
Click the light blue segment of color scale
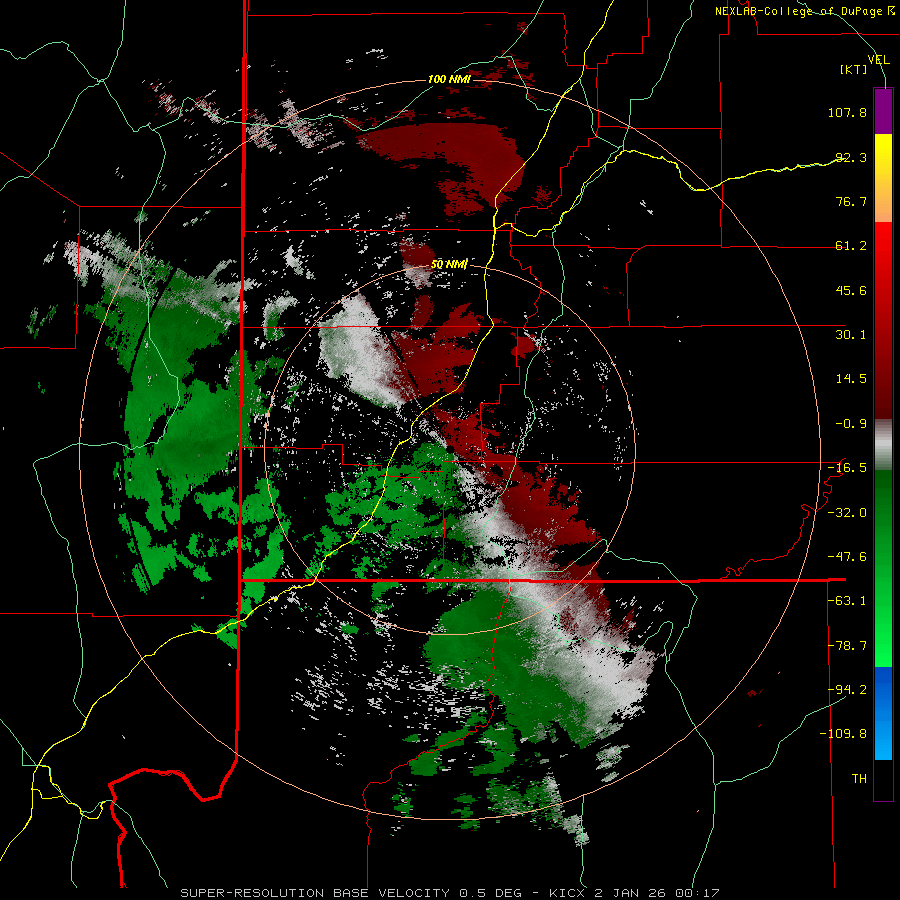point(883,740)
